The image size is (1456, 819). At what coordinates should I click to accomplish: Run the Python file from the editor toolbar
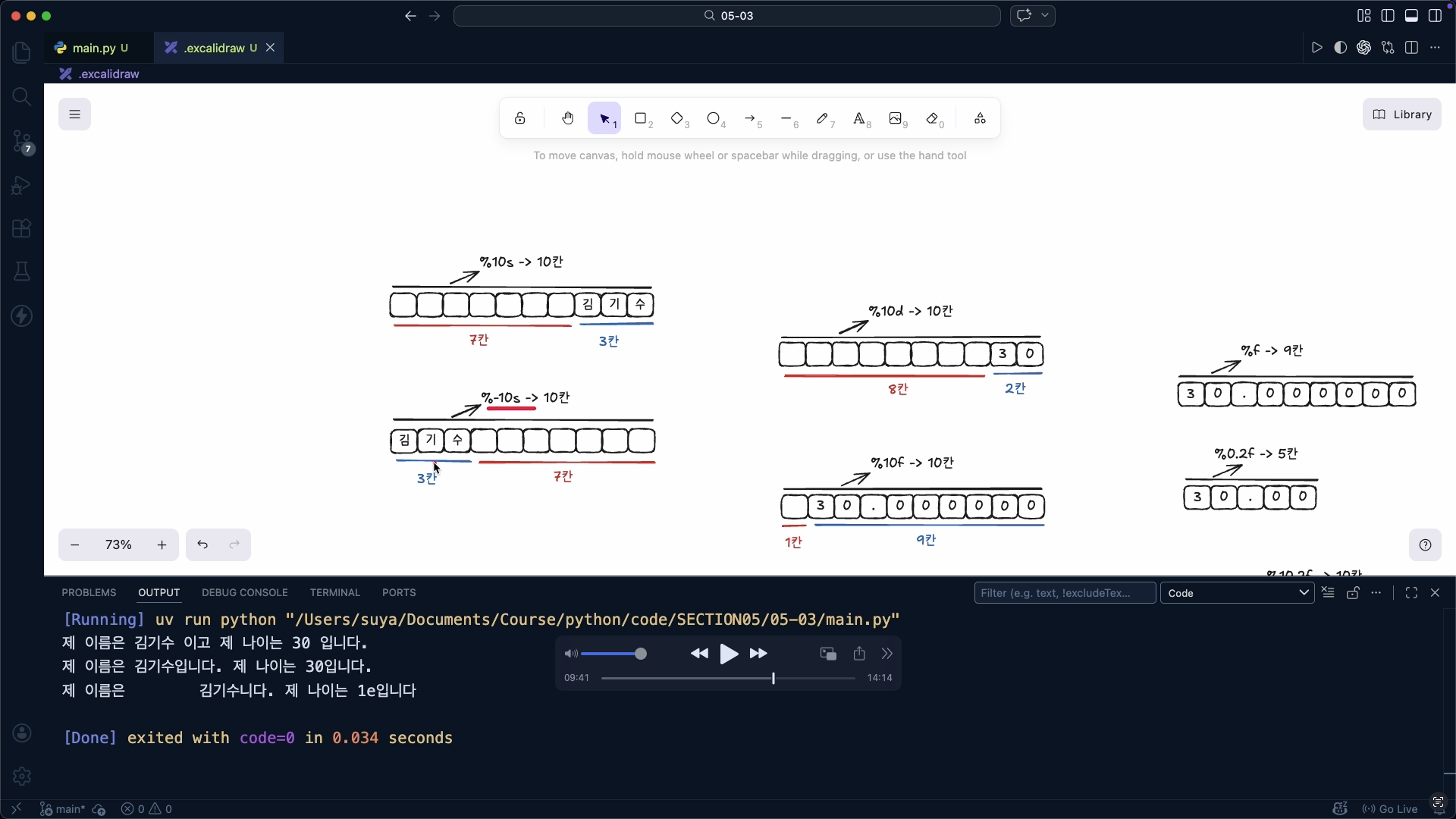point(1318,47)
